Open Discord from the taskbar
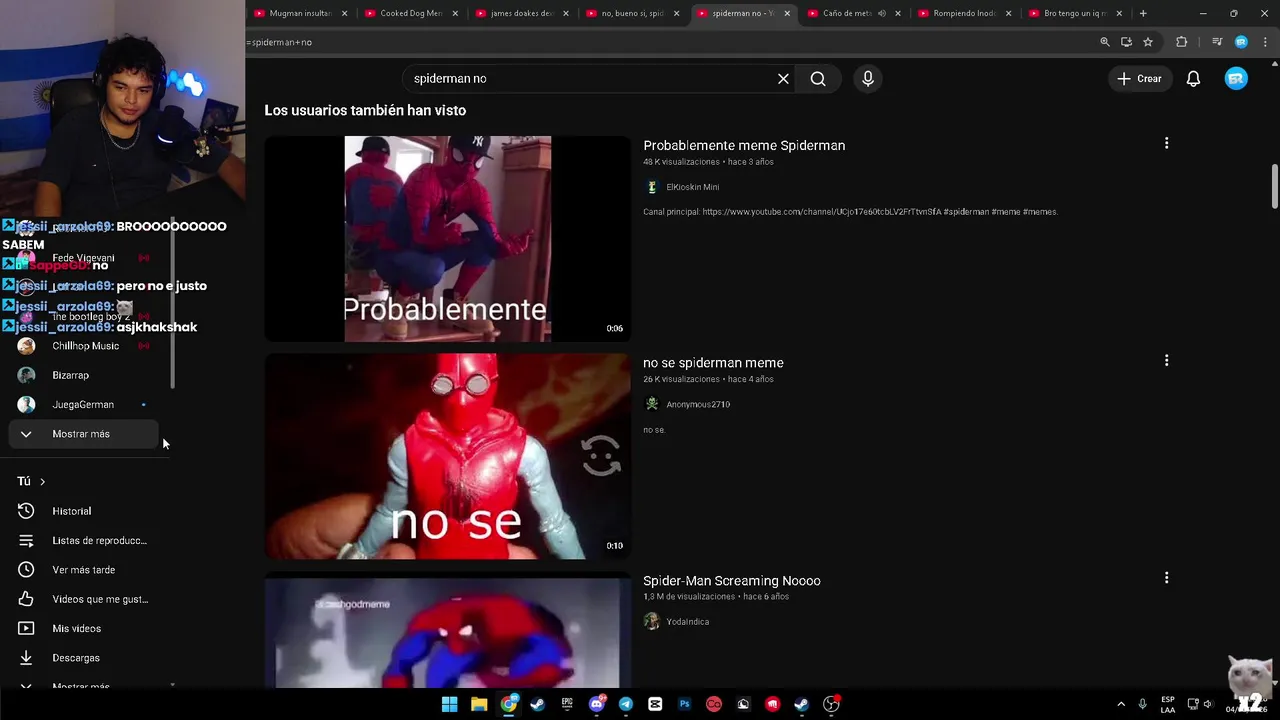The height and width of the screenshot is (720, 1280). click(x=597, y=704)
